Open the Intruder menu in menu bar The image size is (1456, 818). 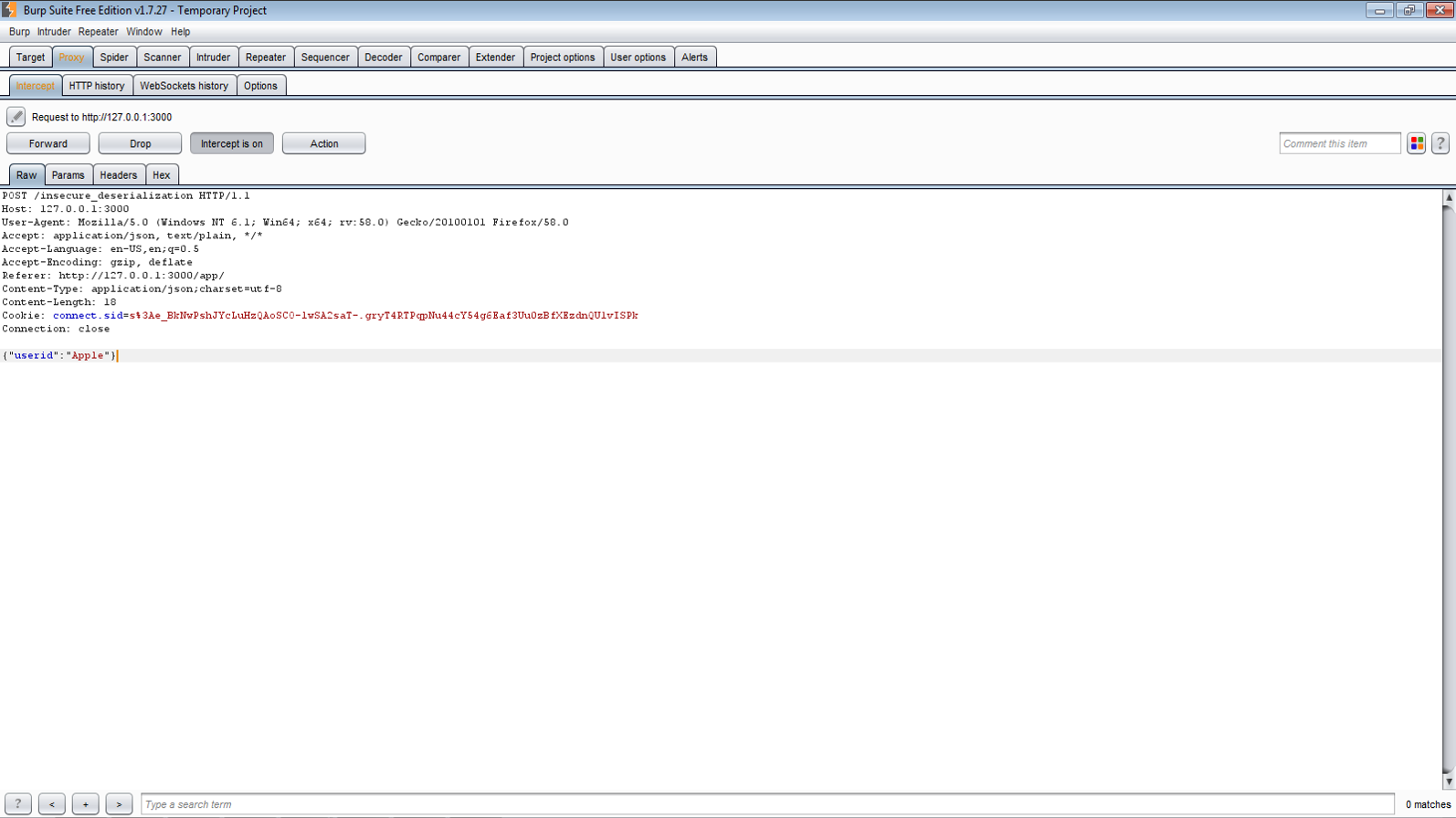(54, 32)
